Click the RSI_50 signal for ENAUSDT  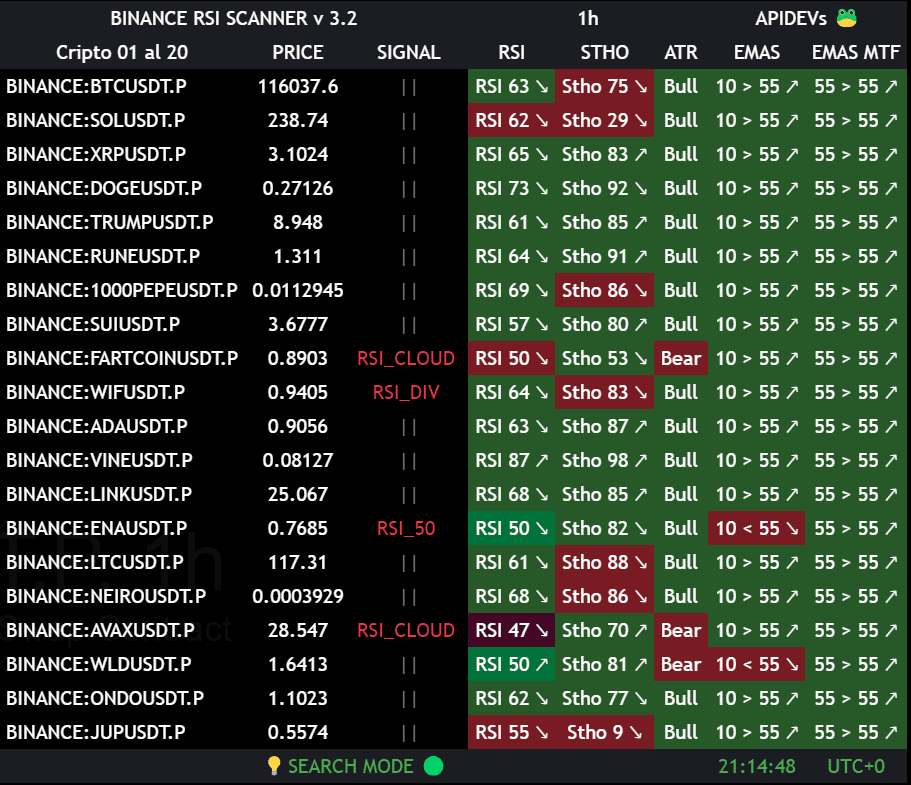(406, 528)
